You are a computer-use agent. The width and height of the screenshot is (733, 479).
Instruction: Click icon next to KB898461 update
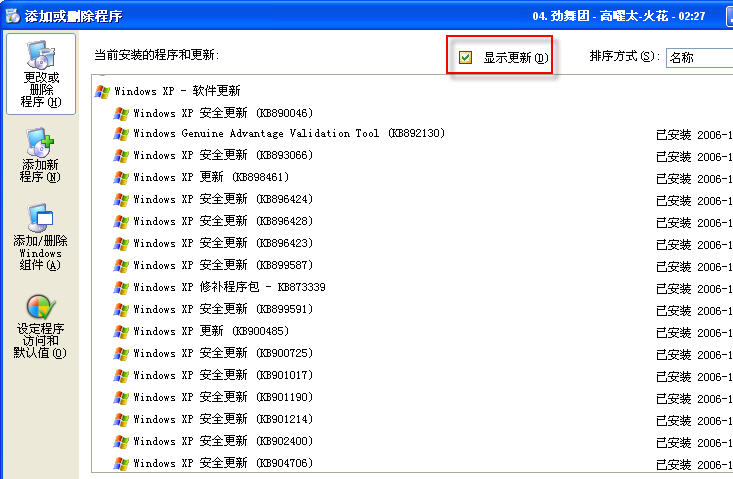tap(121, 178)
